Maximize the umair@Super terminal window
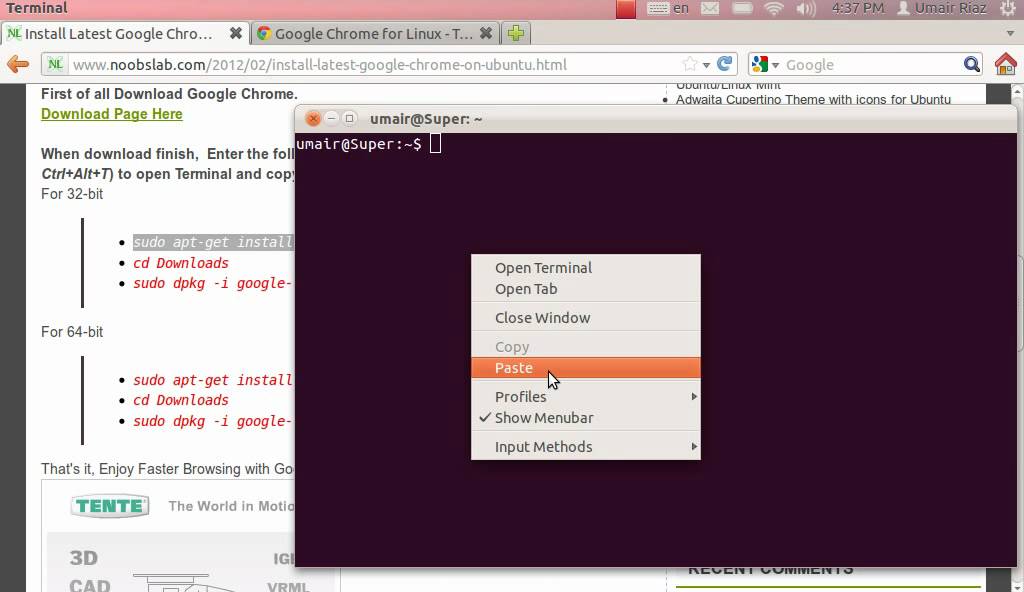 point(349,118)
